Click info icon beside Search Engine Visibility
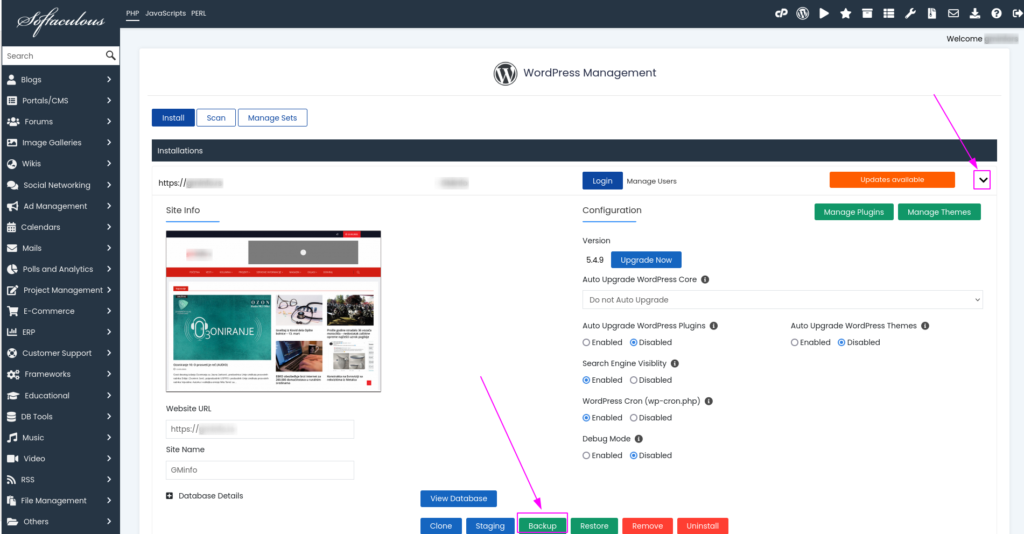Screen dimensions: 1024x534 (x=675, y=364)
